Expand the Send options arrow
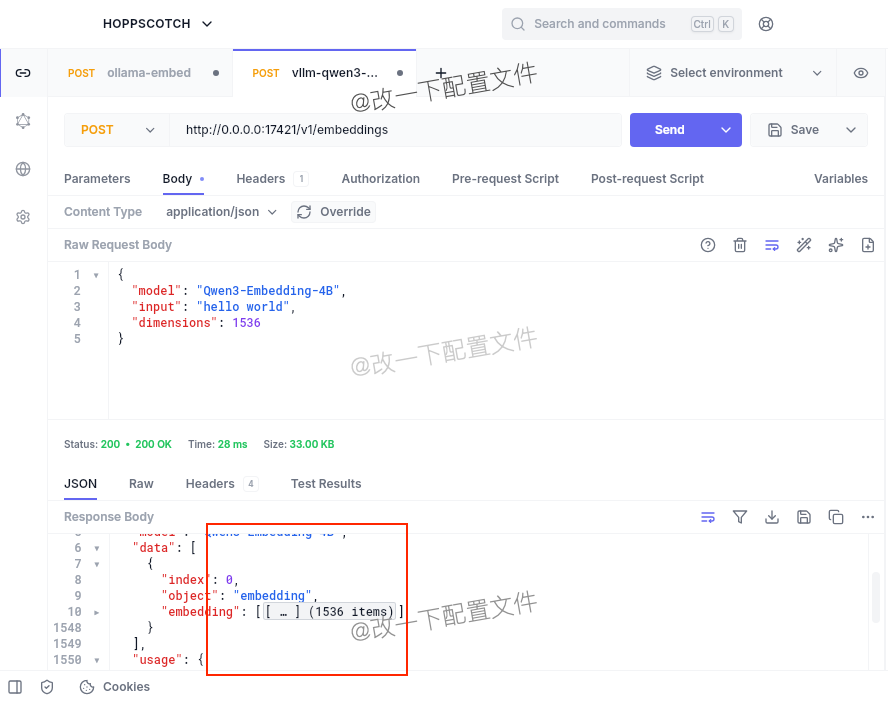The height and width of the screenshot is (703, 888). tap(725, 130)
